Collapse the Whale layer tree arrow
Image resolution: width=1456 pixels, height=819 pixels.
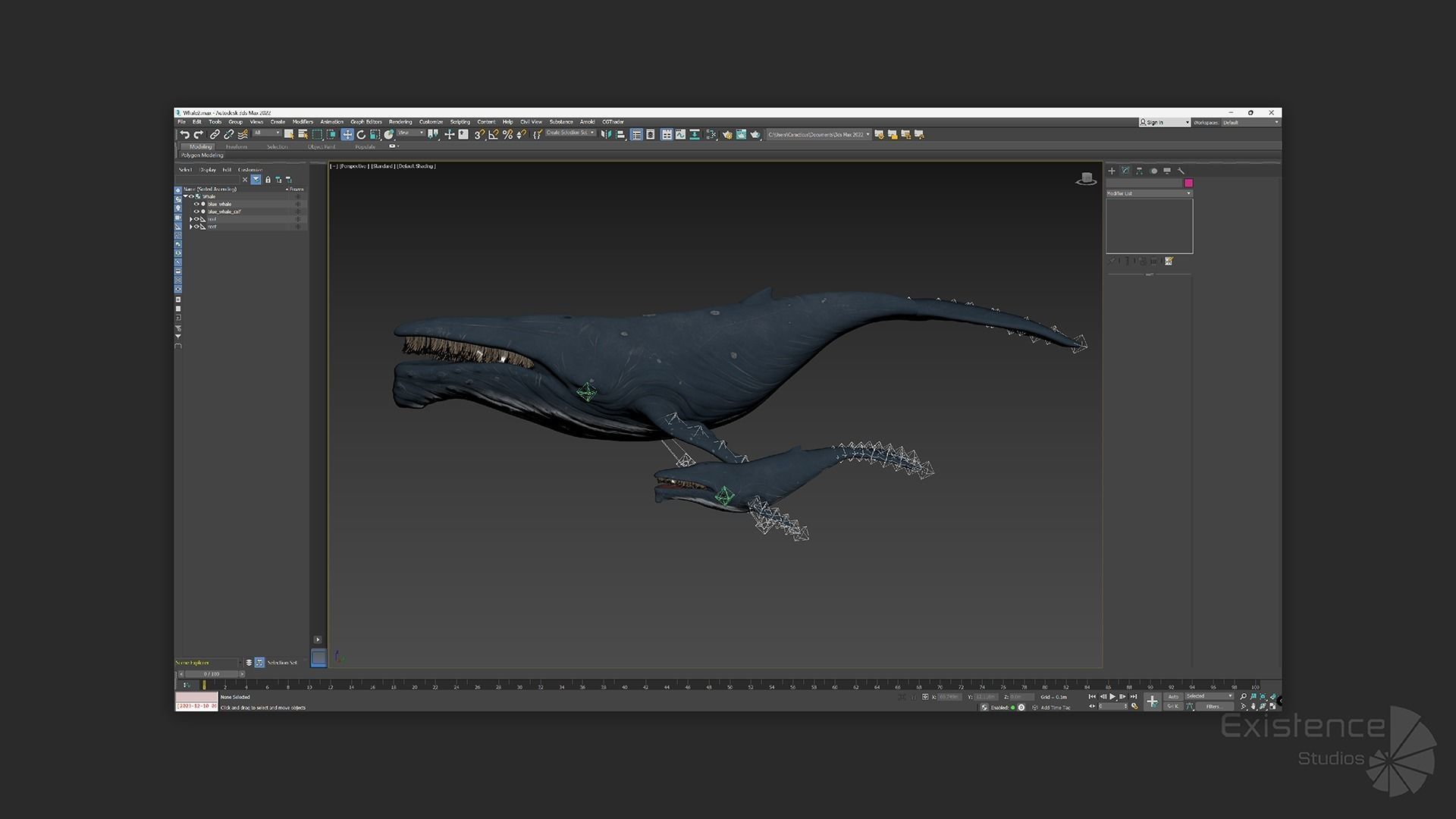tap(185, 196)
